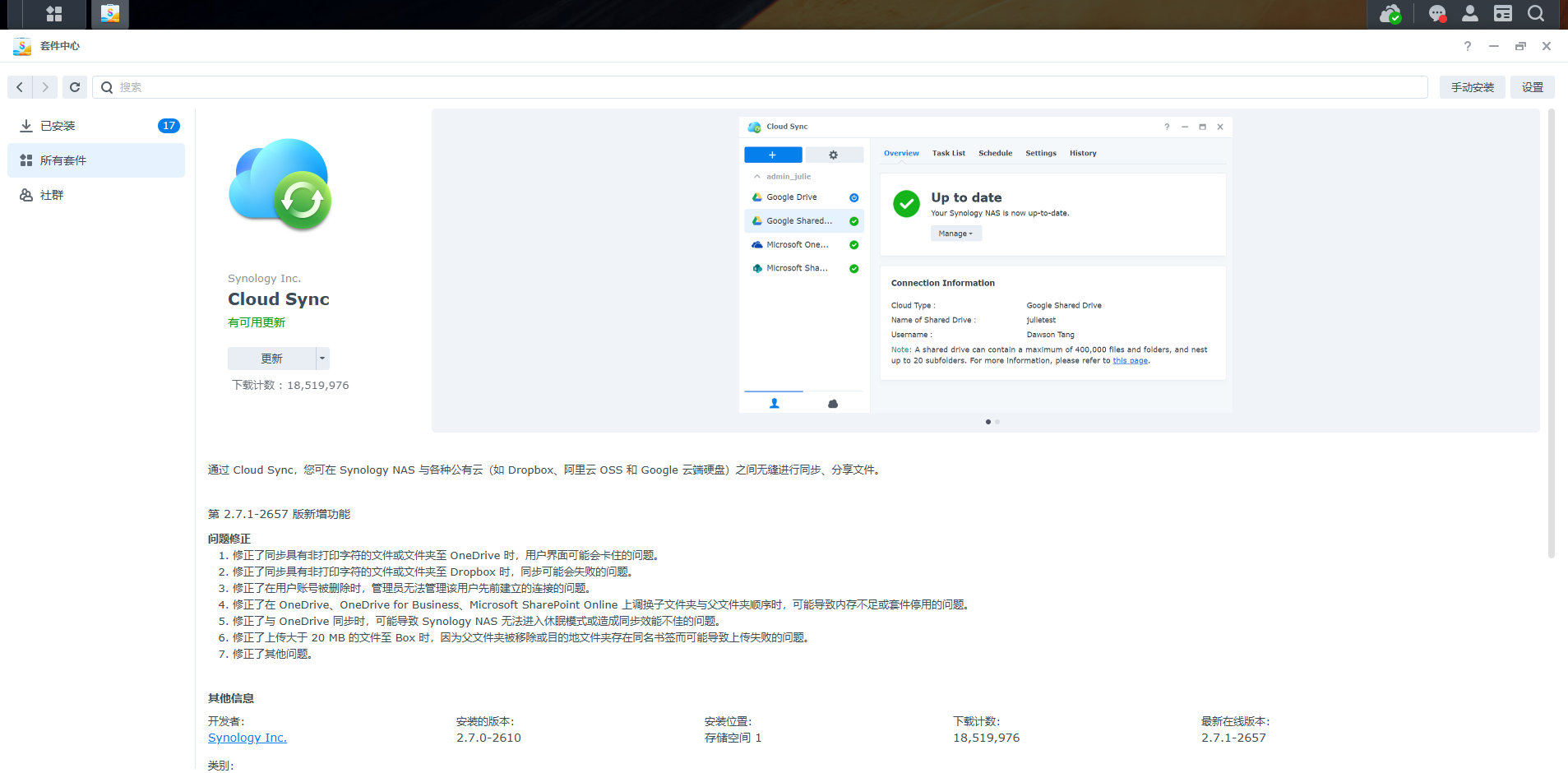Click the 17 installed updates badge
The height and width of the screenshot is (773, 1568).
pos(169,126)
